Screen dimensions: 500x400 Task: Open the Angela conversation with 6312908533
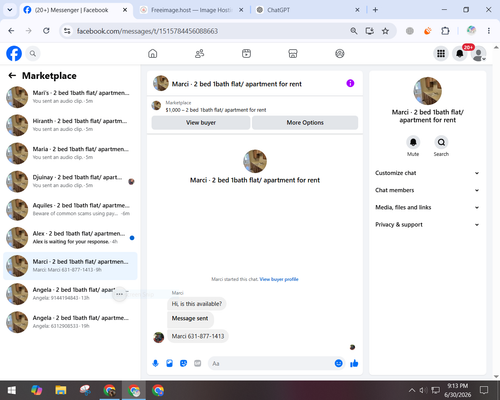pos(70,322)
